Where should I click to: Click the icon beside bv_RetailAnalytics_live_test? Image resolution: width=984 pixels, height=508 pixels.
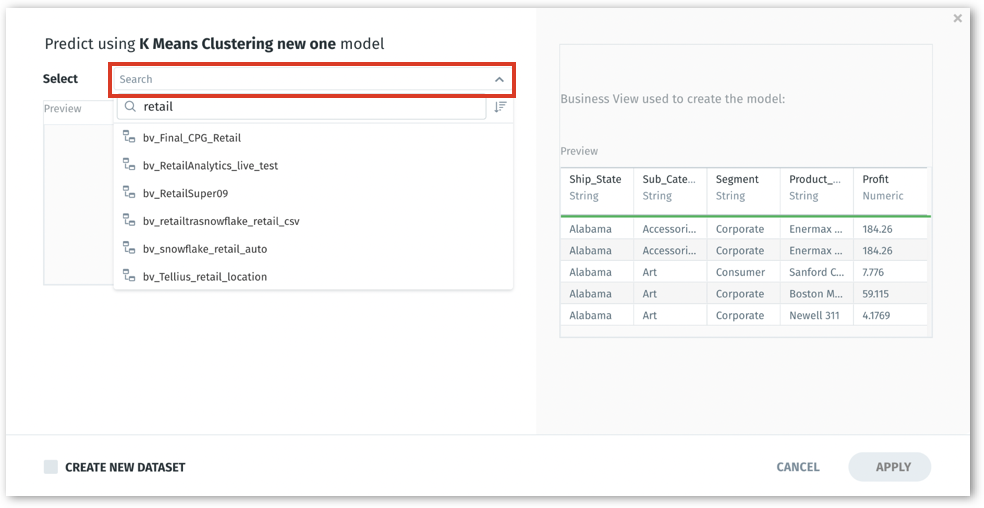click(x=129, y=165)
